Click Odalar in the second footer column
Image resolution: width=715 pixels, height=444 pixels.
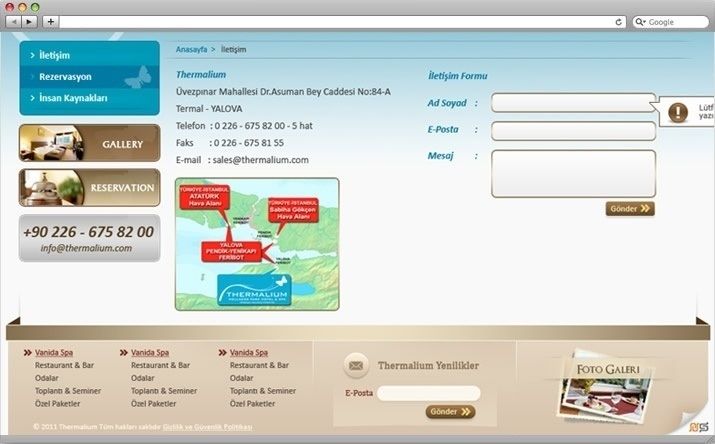tap(143, 378)
